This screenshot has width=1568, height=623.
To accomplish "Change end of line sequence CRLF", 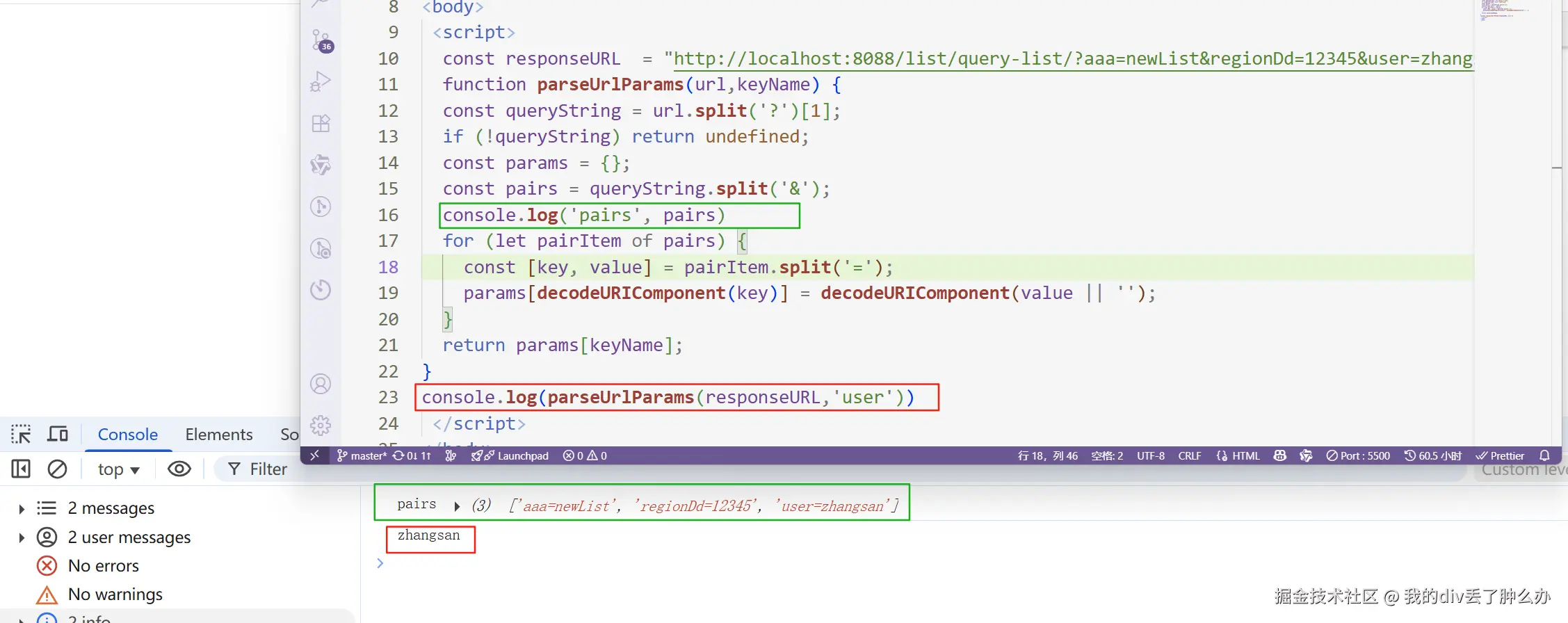I will pos(1190,455).
